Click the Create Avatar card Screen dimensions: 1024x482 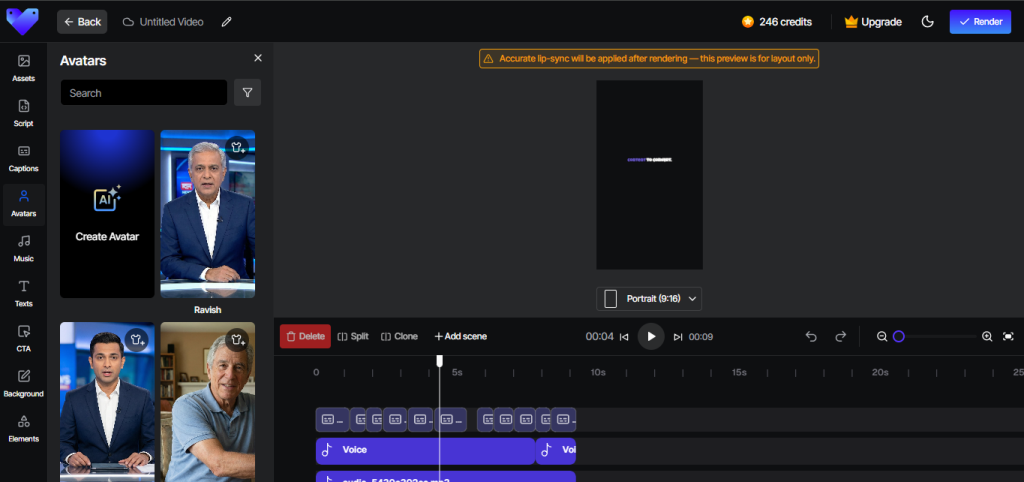click(x=107, y=214)
